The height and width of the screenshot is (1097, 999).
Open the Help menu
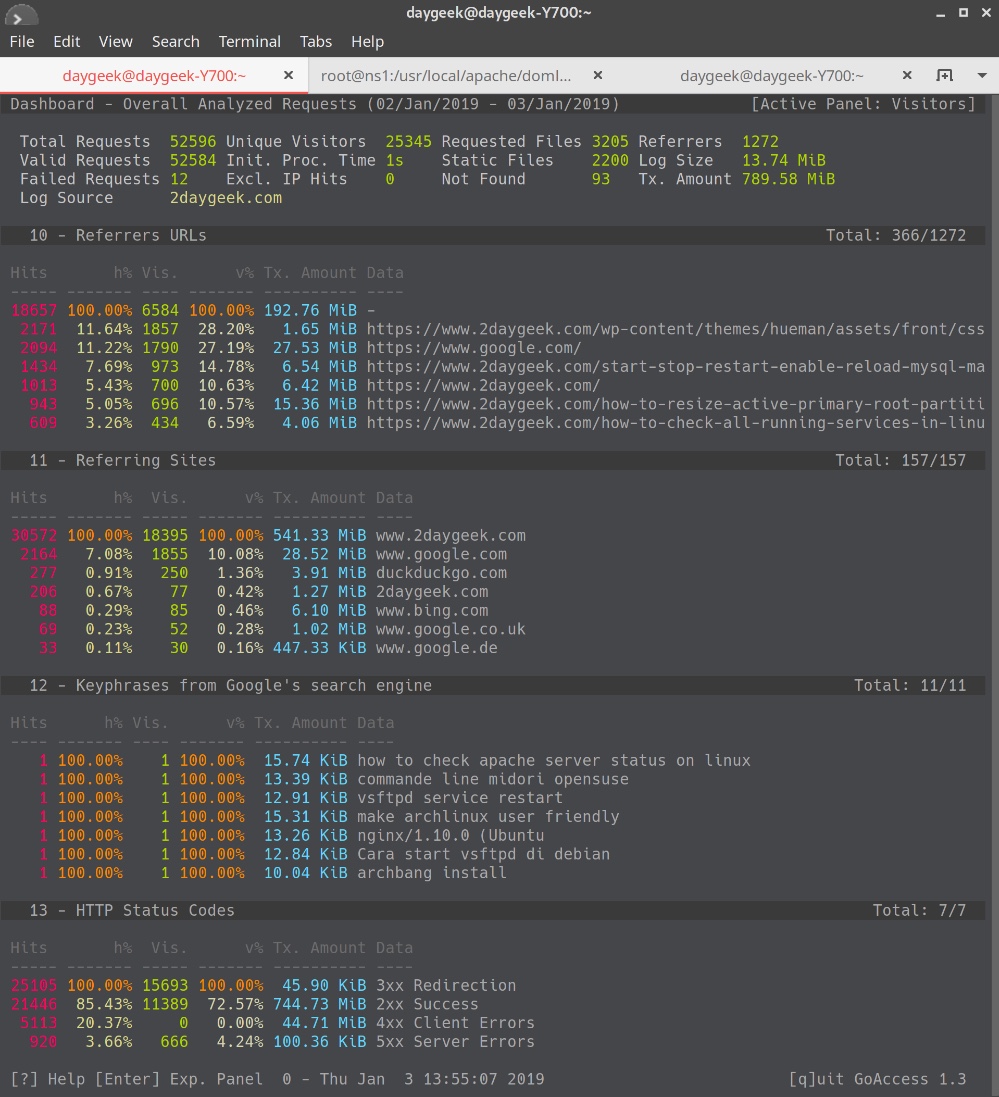pos(367,42)
